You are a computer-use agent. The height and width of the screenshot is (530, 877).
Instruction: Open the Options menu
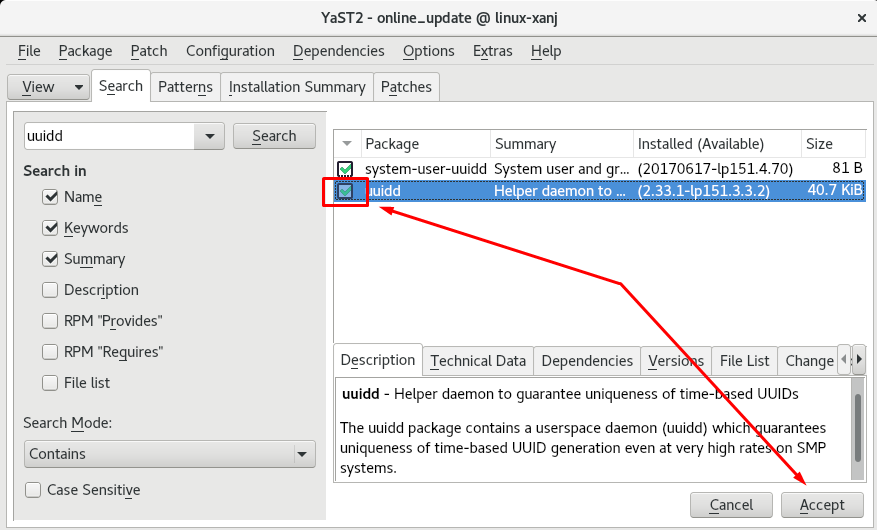428,51
